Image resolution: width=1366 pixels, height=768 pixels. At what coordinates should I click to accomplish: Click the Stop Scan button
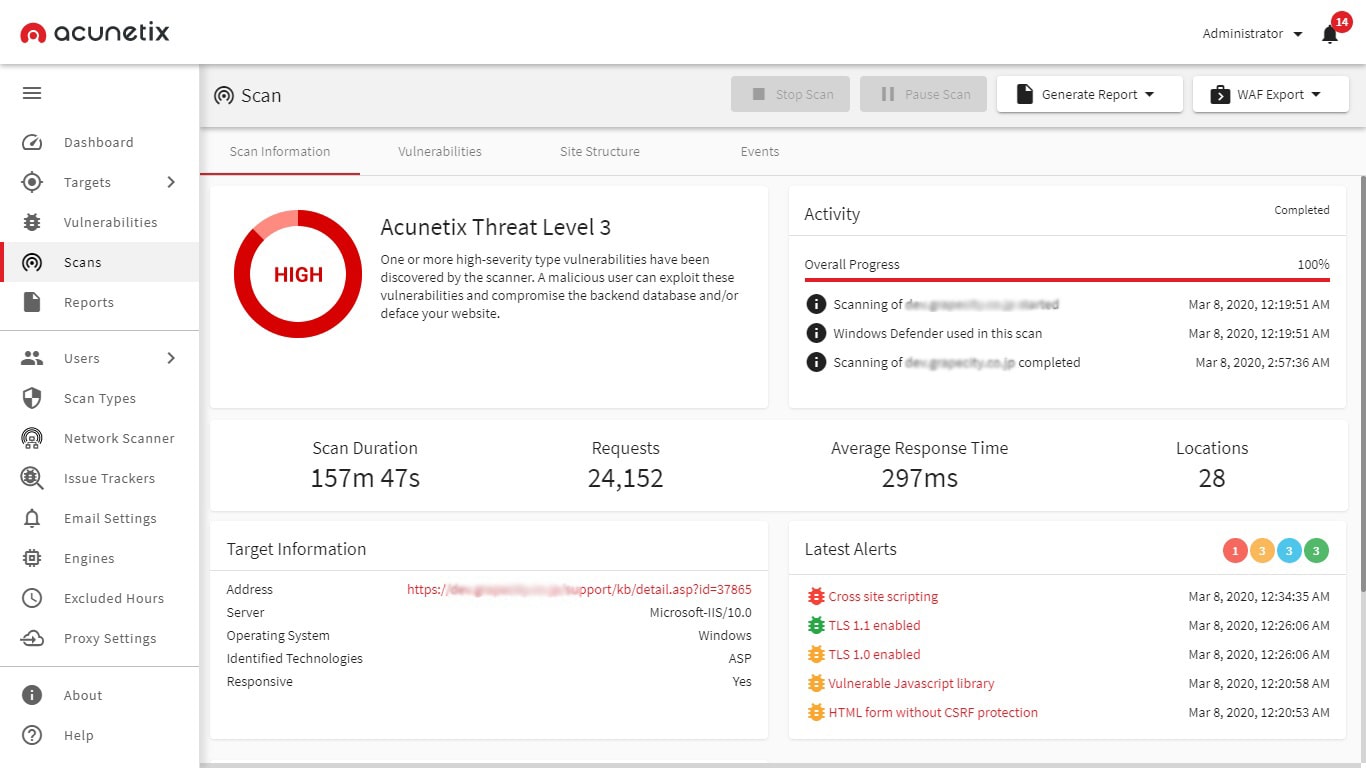790,94
